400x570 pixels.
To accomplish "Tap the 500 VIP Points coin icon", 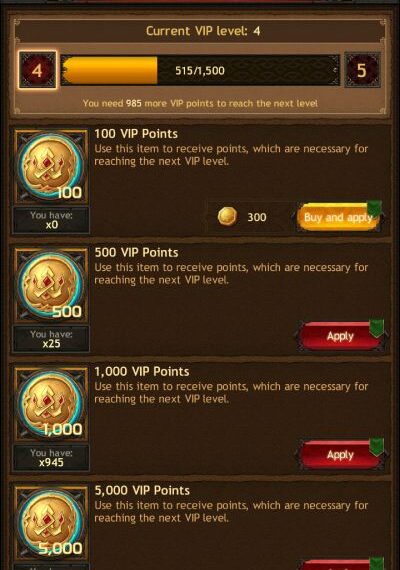I will 51,285.
